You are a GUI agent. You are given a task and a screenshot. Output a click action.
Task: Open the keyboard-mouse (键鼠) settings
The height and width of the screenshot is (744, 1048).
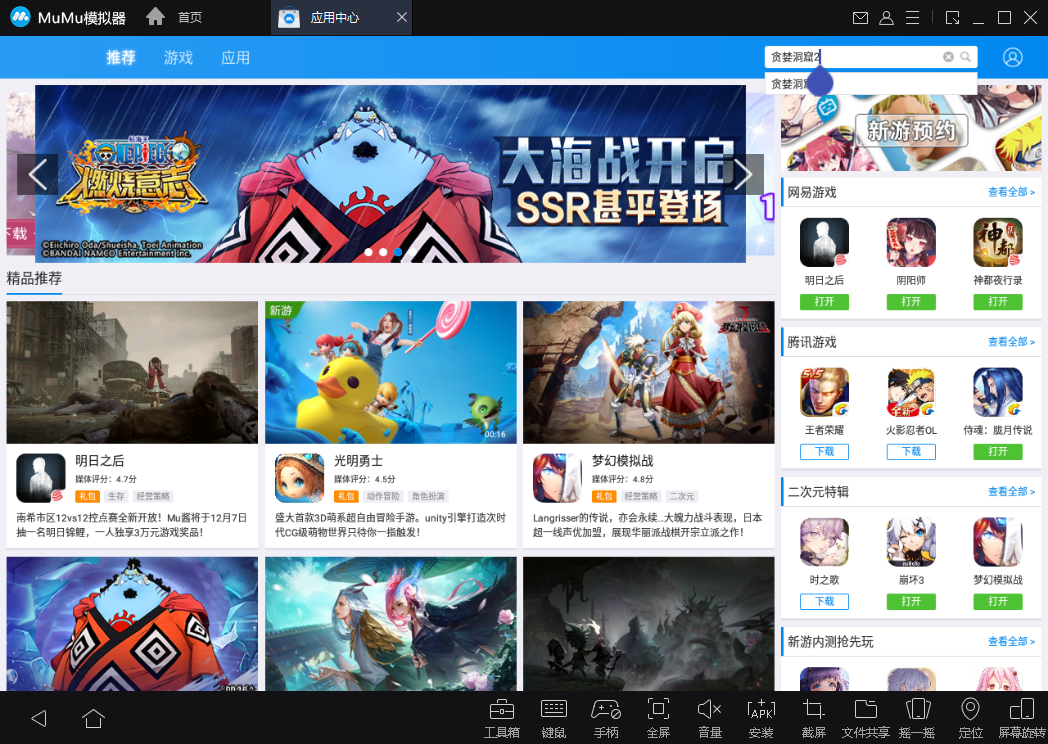(x=553, y=718)
